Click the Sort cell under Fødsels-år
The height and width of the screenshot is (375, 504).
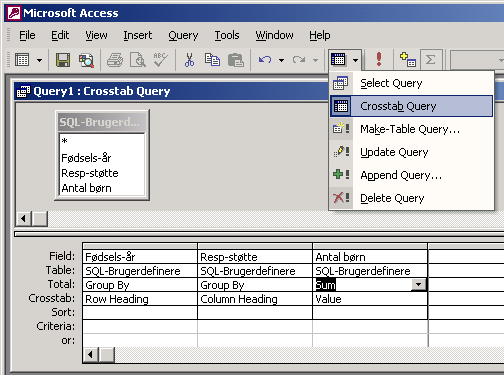(x=140, y=313)
